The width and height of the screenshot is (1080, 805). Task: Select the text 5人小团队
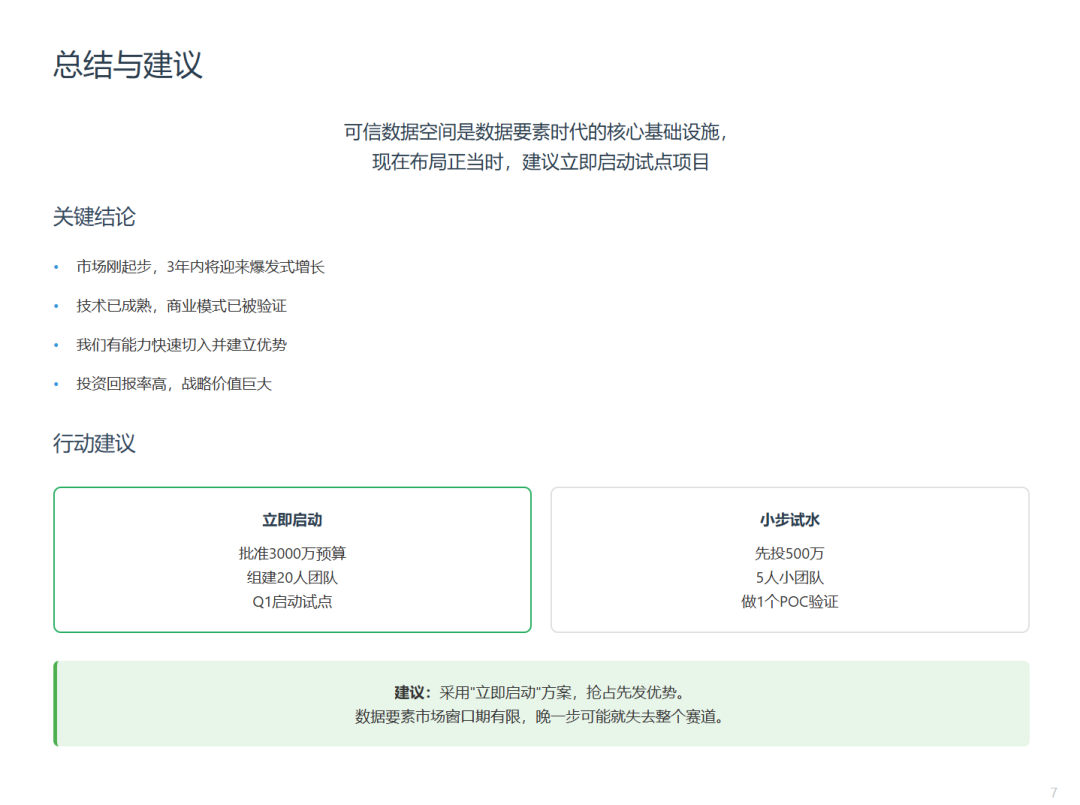789,577
